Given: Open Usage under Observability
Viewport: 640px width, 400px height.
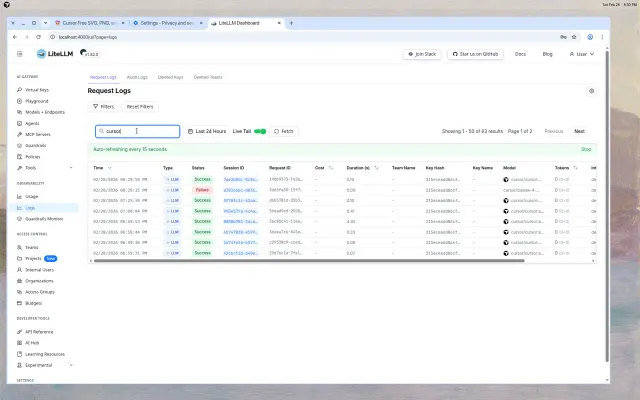Looking at the screenshot, I should pyautogui.click(x=31, y=196).
